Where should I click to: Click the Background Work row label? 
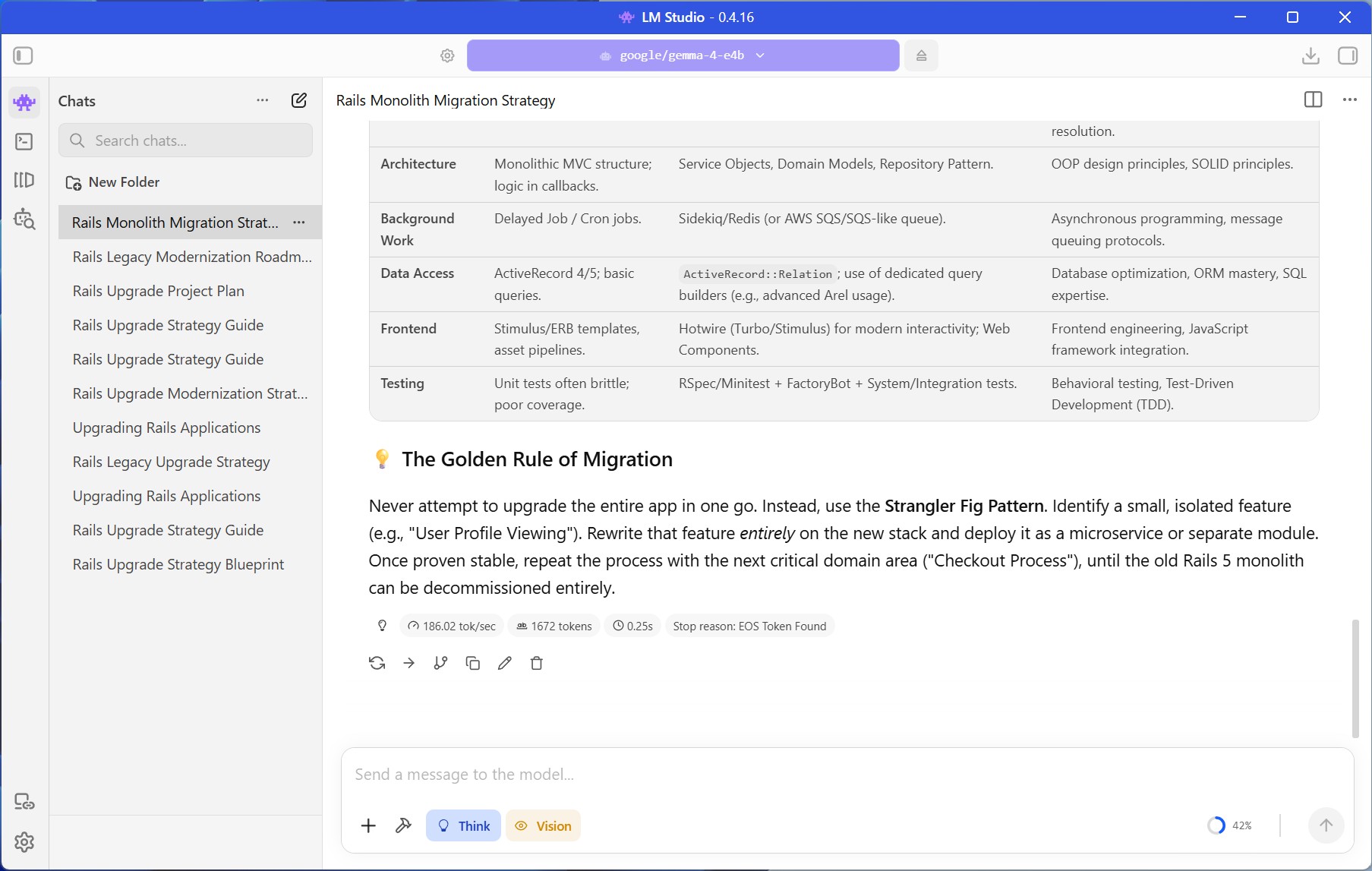click(x=418, y=229)
